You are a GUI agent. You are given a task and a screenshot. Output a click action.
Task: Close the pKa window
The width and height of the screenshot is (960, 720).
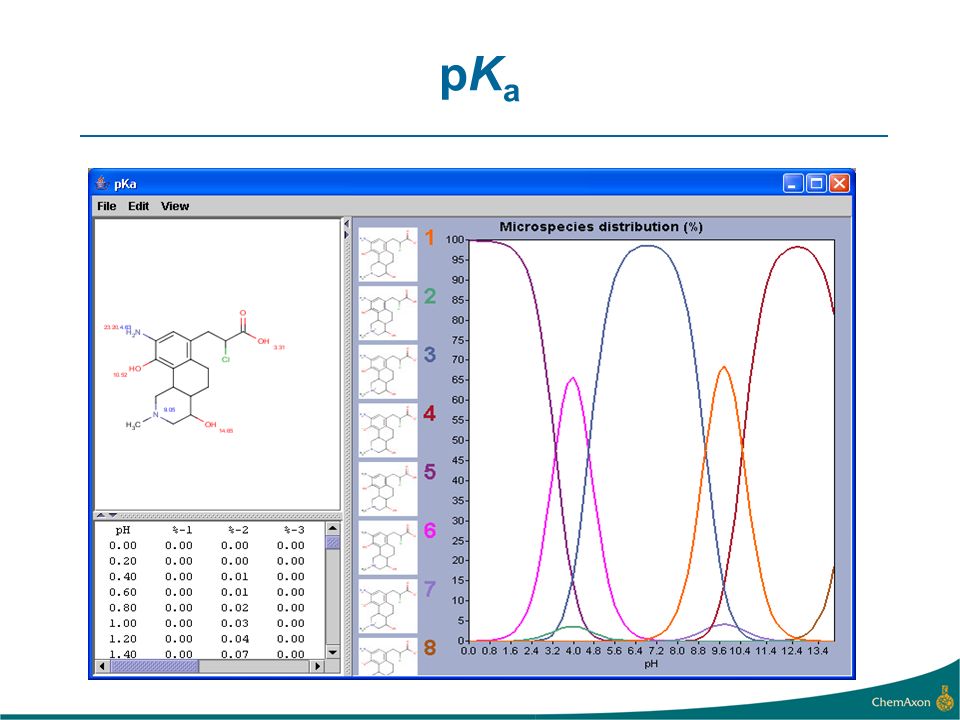(x=839, y=183)
